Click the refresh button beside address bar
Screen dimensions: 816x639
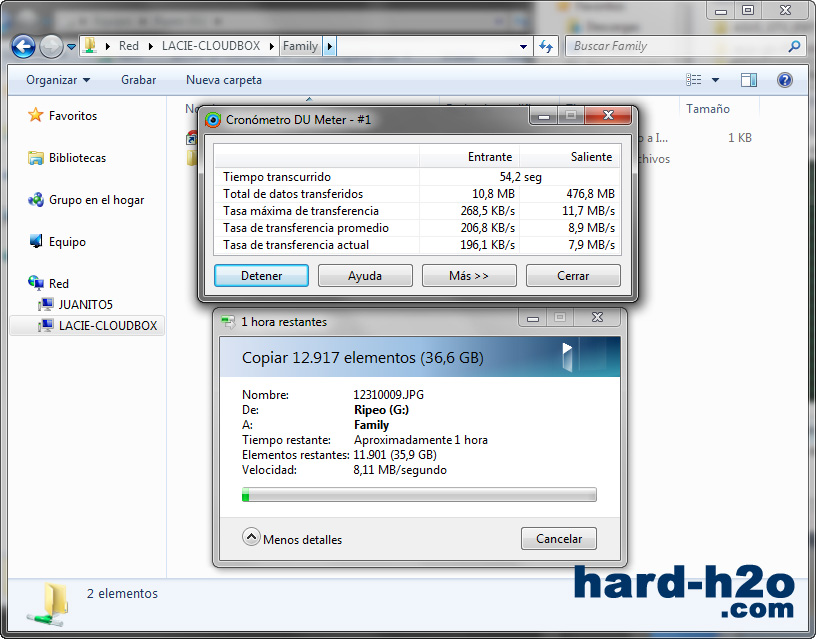point(546,46)
